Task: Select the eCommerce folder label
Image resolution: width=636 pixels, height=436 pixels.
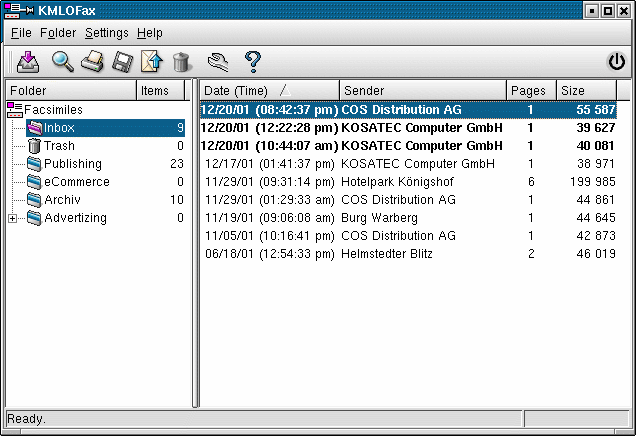Action: pos(77,182)
